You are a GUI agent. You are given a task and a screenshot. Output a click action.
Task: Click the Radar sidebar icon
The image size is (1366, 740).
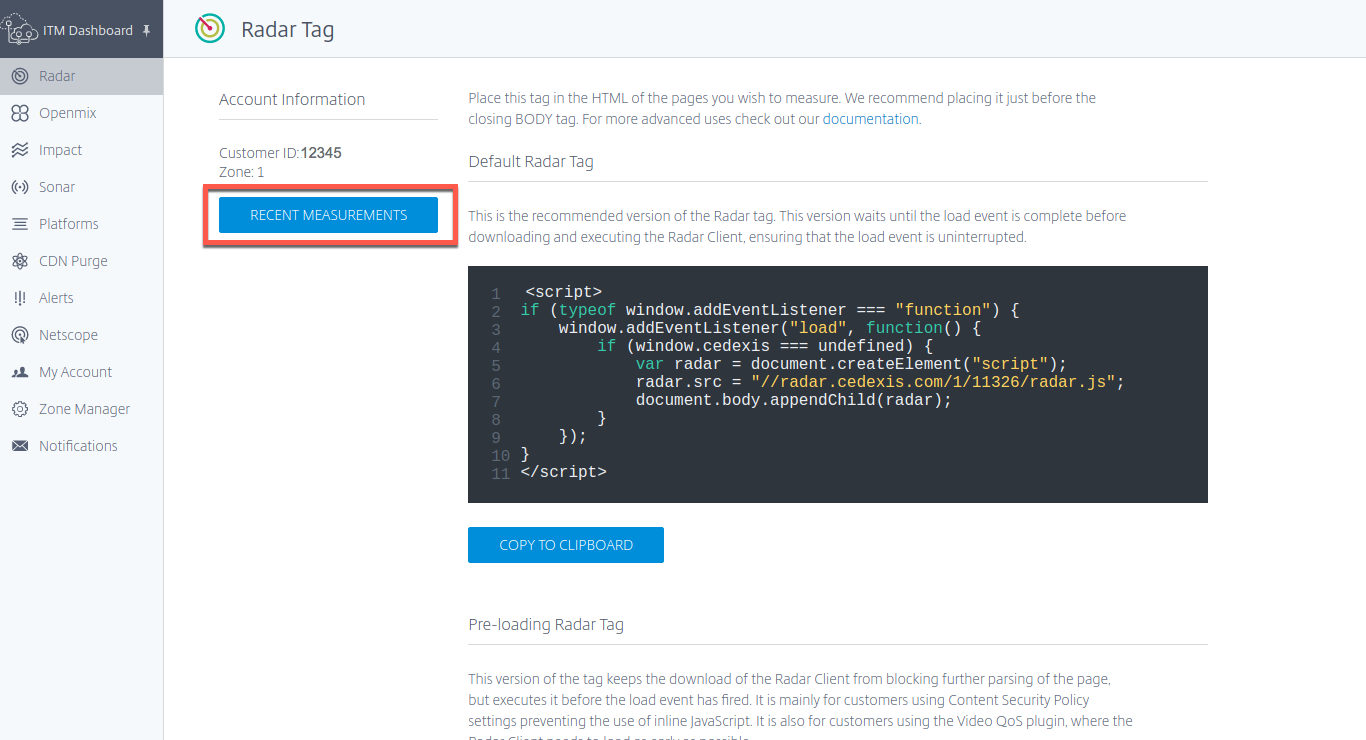pos(20,76)
